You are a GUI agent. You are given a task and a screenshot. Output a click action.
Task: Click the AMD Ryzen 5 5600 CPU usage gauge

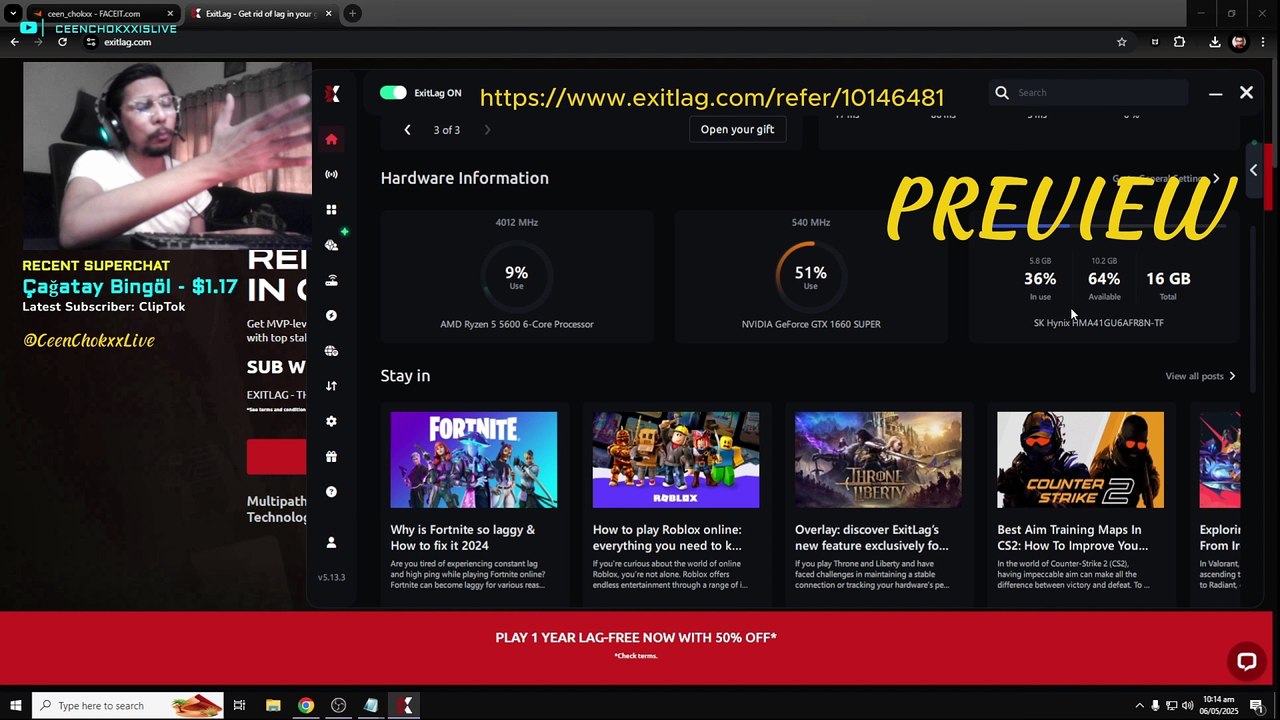(517, 277)
